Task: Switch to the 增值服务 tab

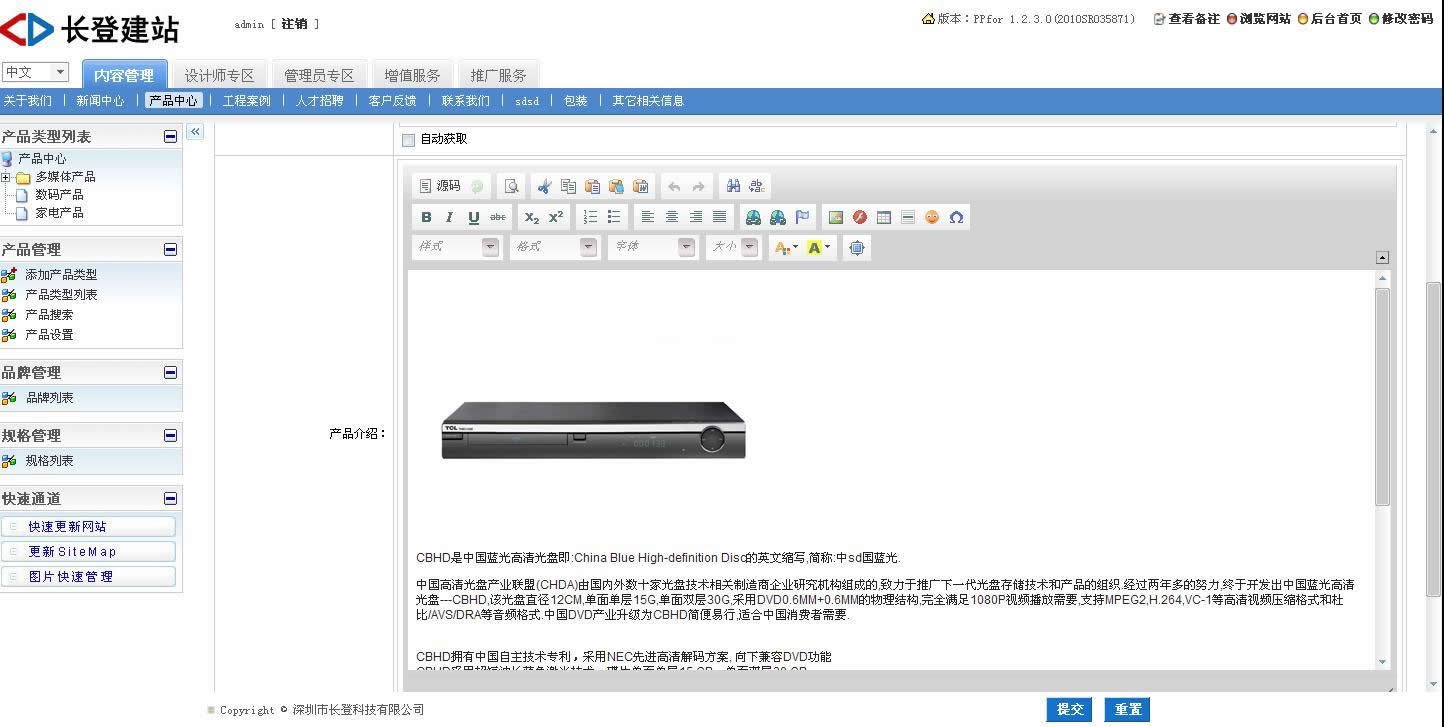Action: pos(412,75)
